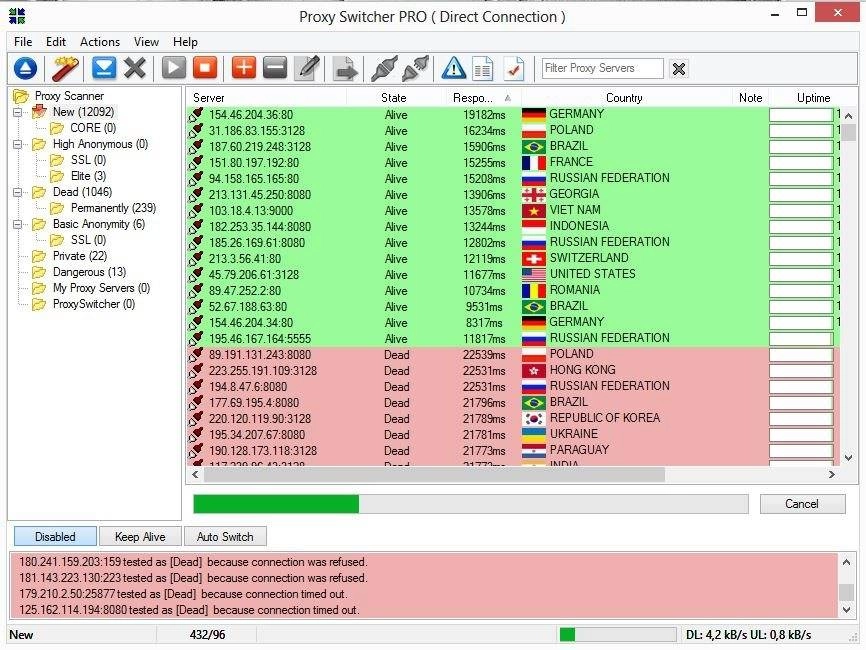Click the Disabled mode button

pyautogui.click(x=55, y=536)
